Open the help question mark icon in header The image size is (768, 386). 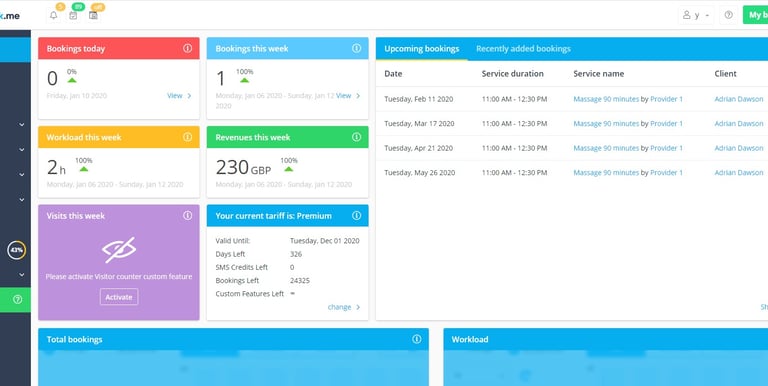coord(728,15)
